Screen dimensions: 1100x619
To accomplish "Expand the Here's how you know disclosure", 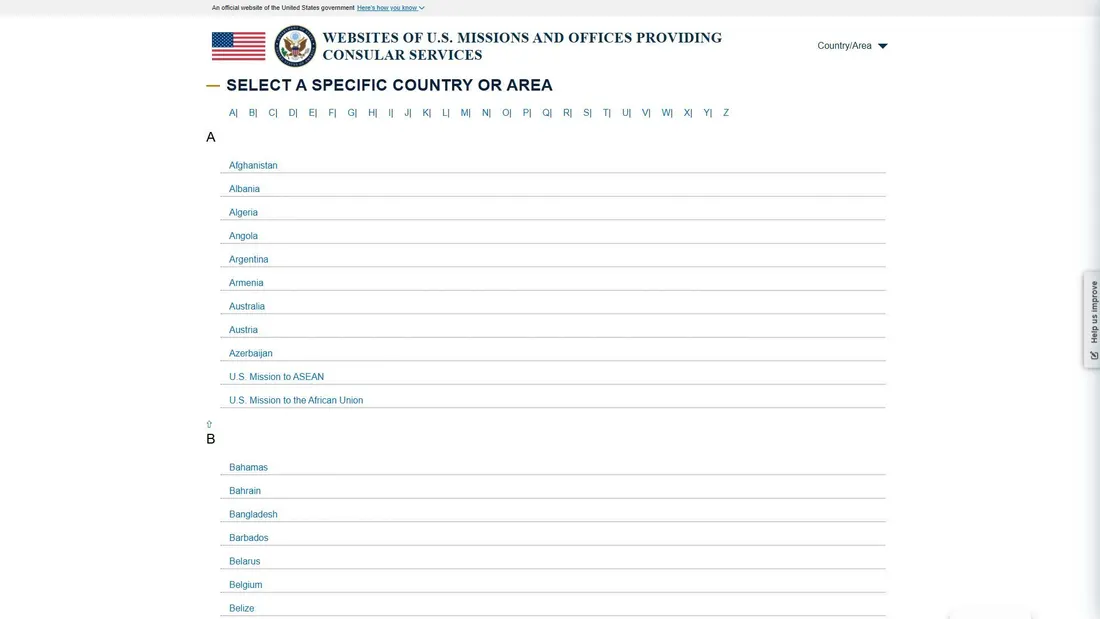I will [x=390, y=8].
